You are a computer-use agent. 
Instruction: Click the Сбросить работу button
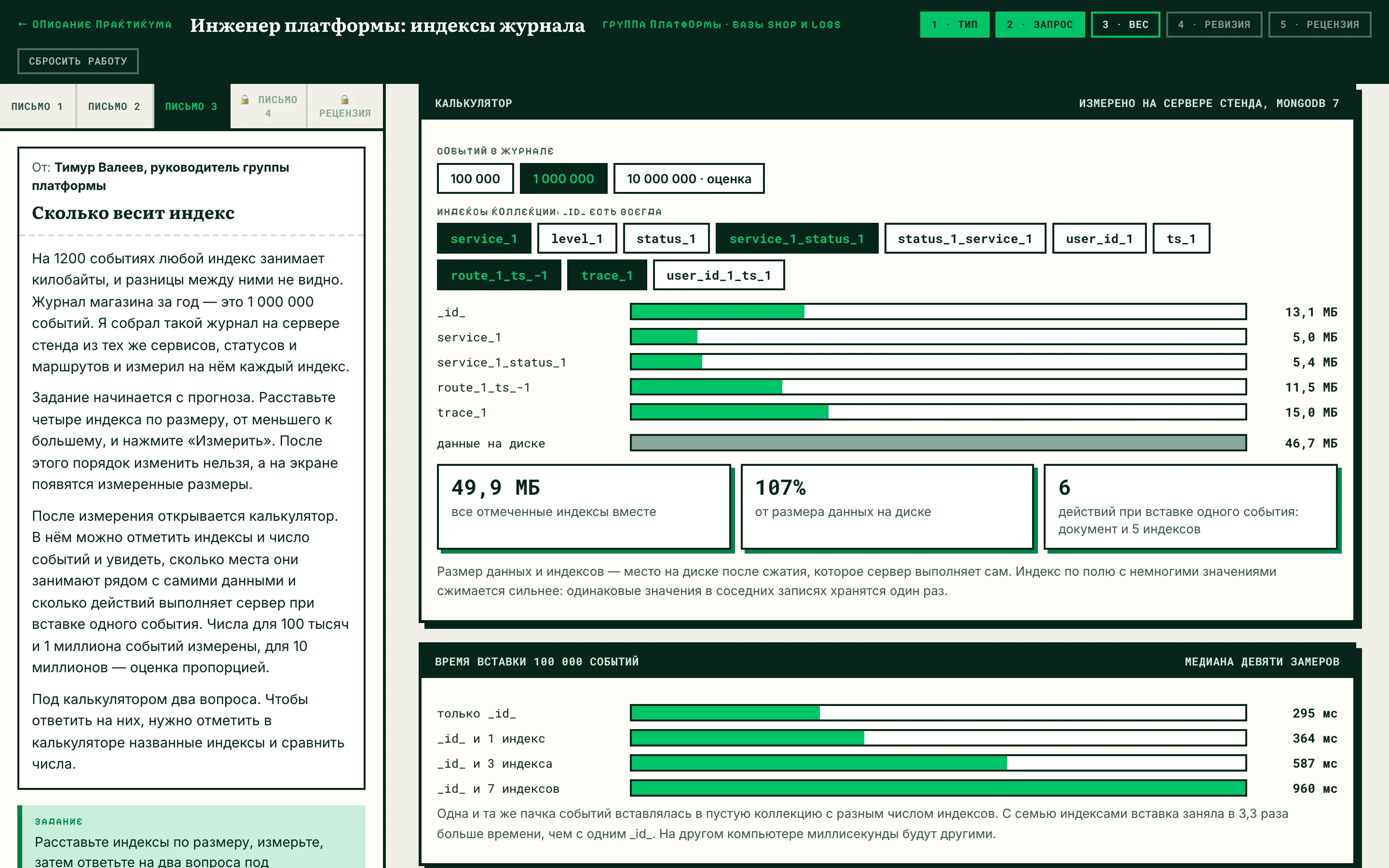78,61
